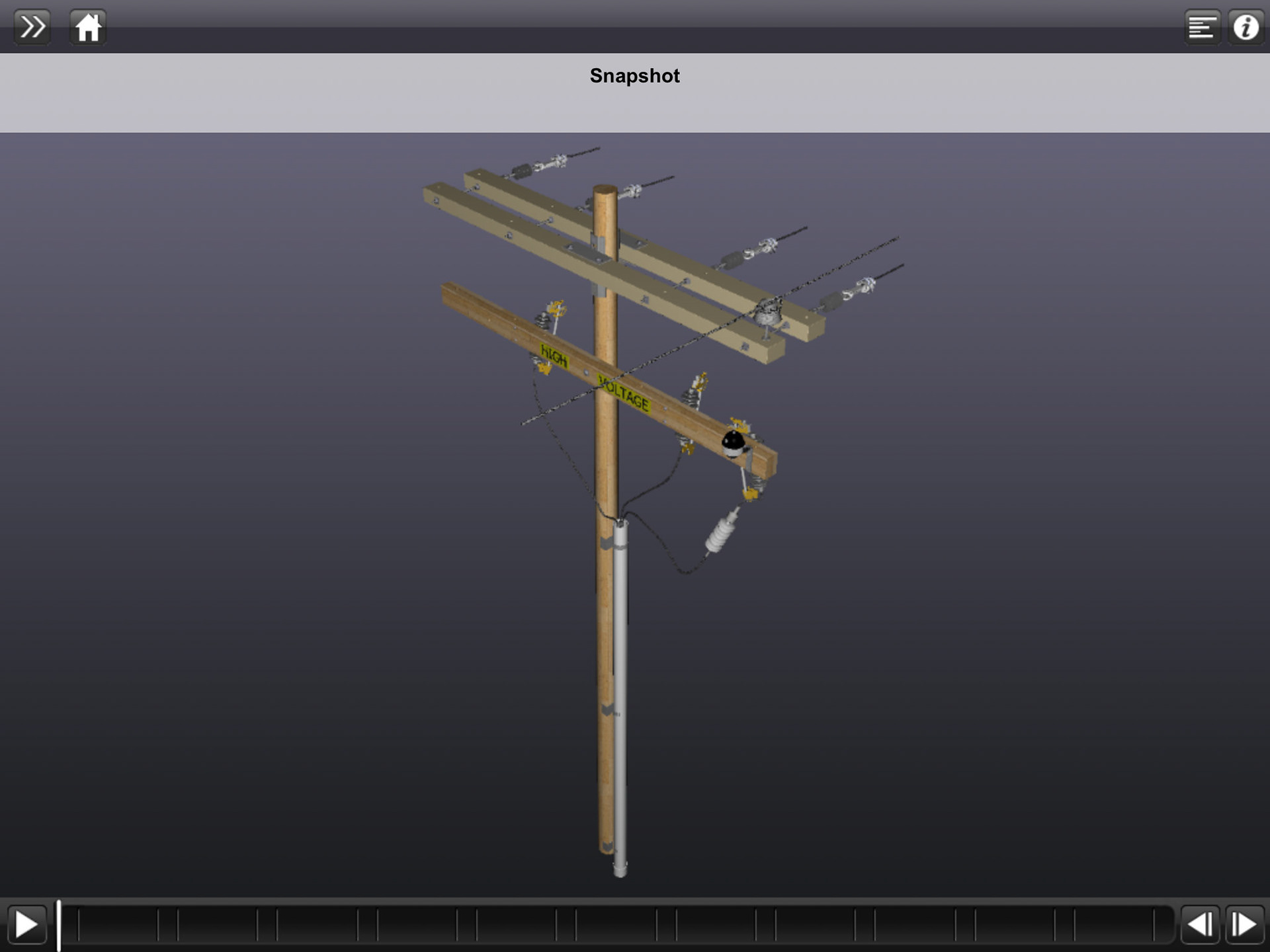Open the text list panel icon

click(1201, 27)
